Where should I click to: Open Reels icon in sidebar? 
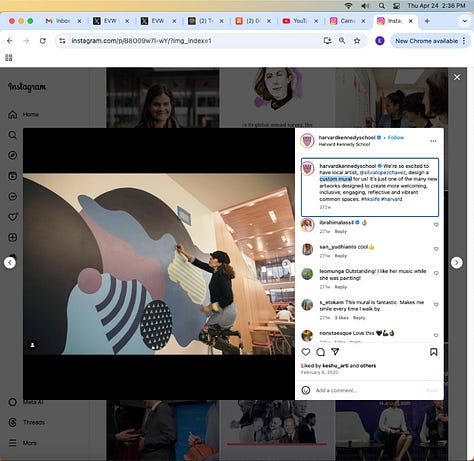click(x=13, y=176)
